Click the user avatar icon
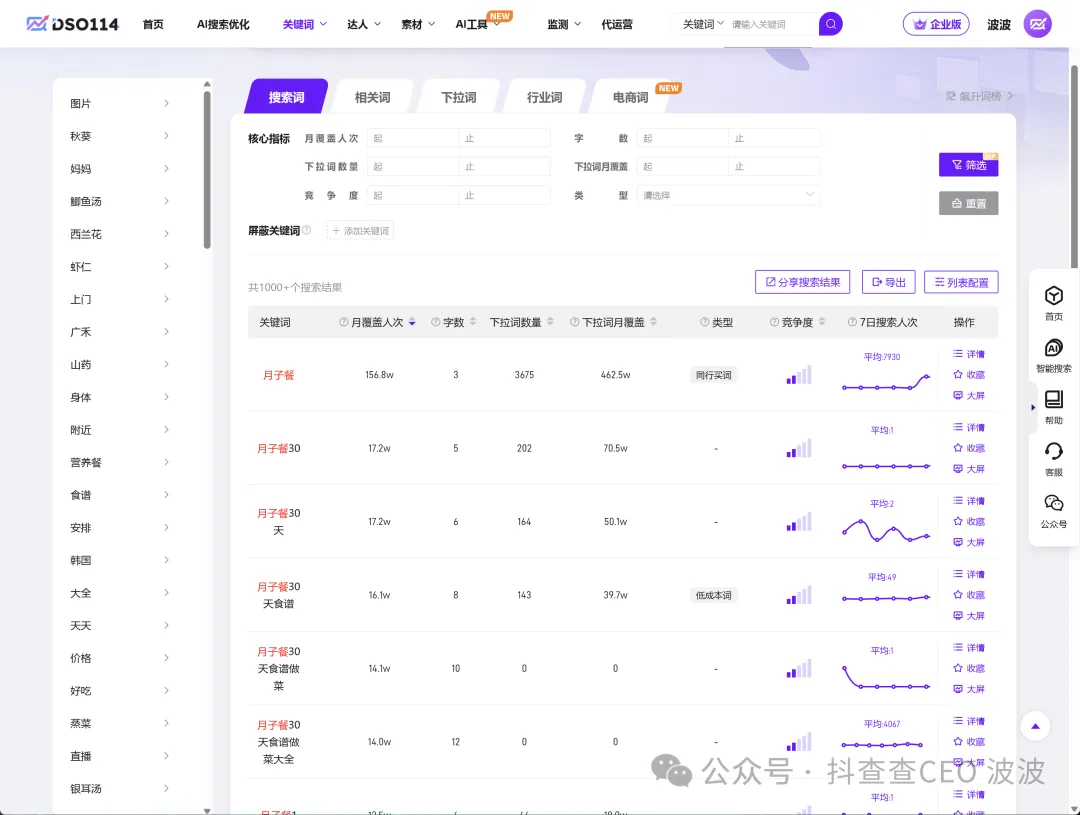The height and width of the screenshot is (815, 1080). point(1037,24)
